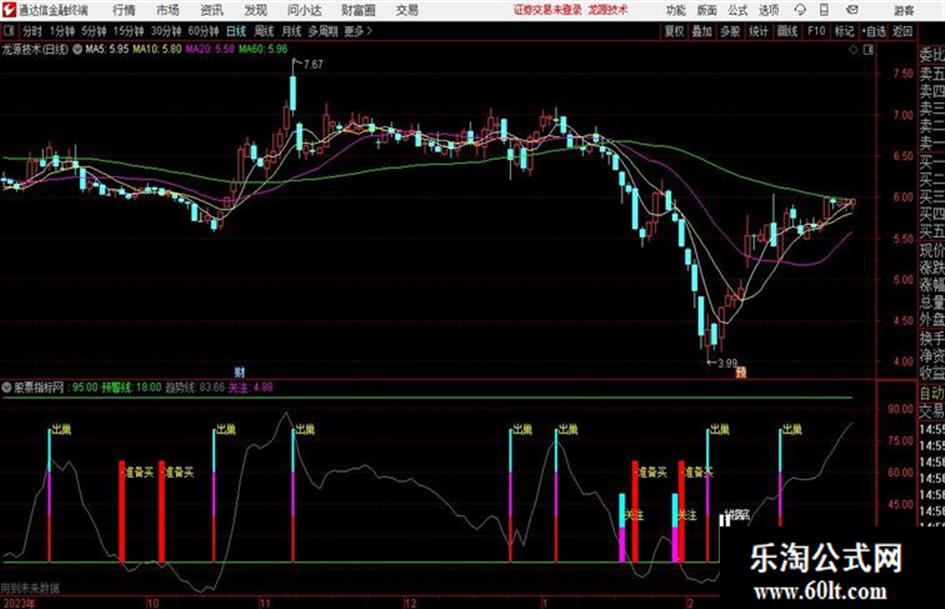This screenshot has width=945, height=609.
Task: Click the 2023年 date axis label
Action: (18, 603)
